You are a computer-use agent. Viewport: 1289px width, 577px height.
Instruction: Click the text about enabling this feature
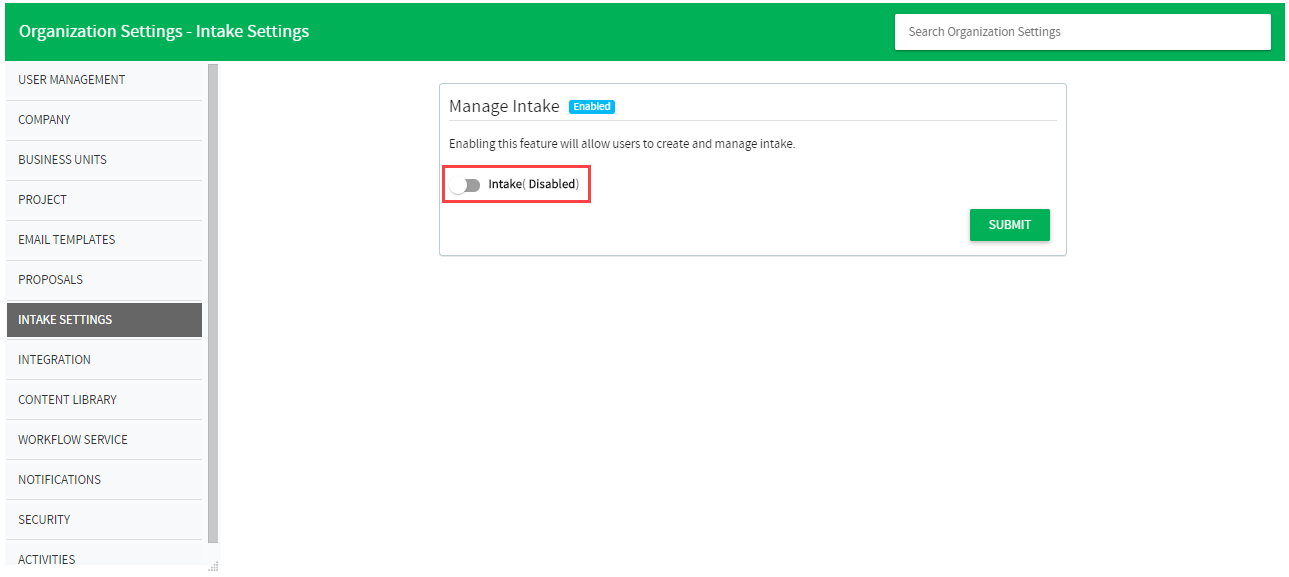pyautogui.click(x=622, y=144)
